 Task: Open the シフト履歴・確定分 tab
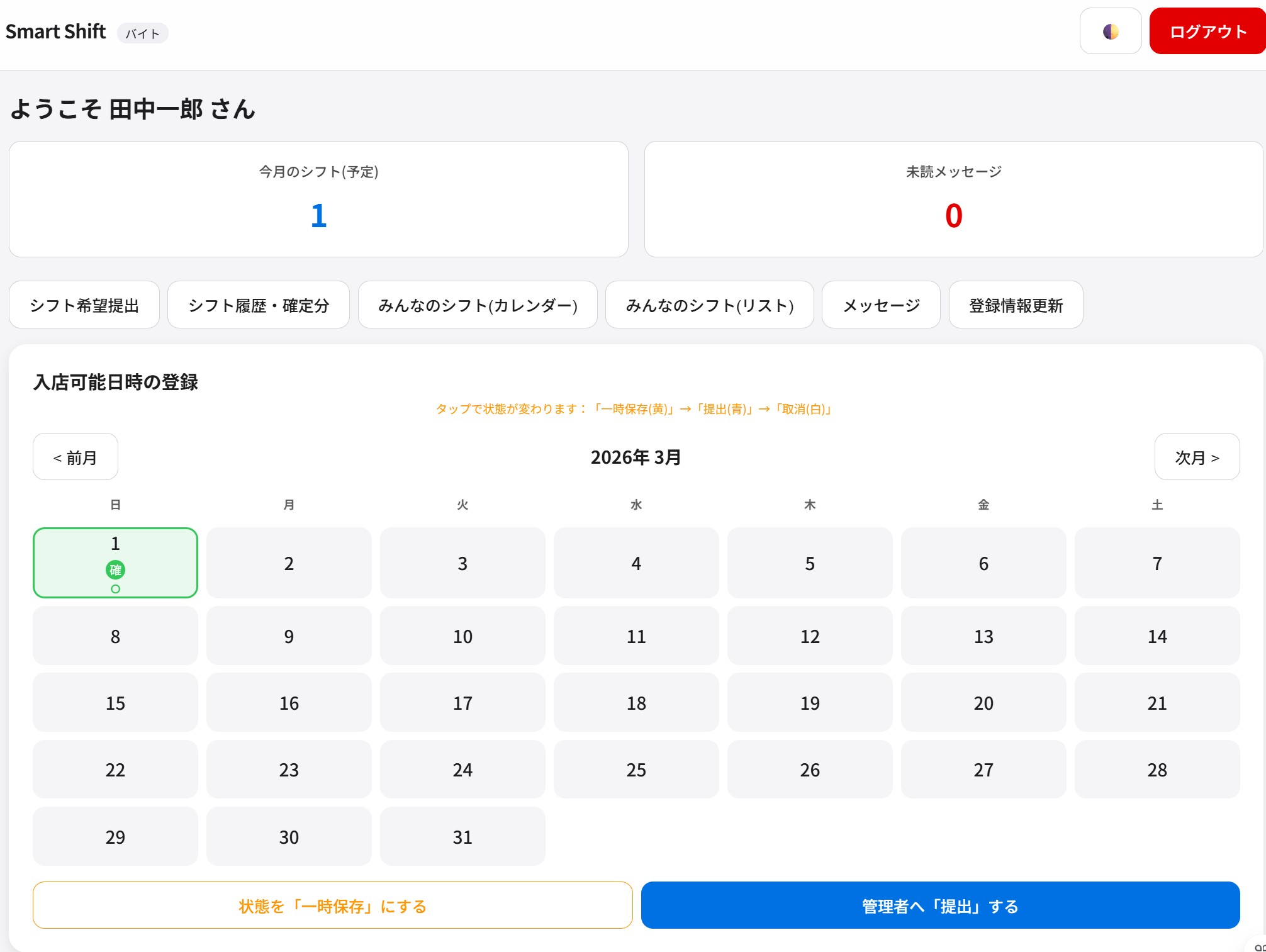point(259,305)
